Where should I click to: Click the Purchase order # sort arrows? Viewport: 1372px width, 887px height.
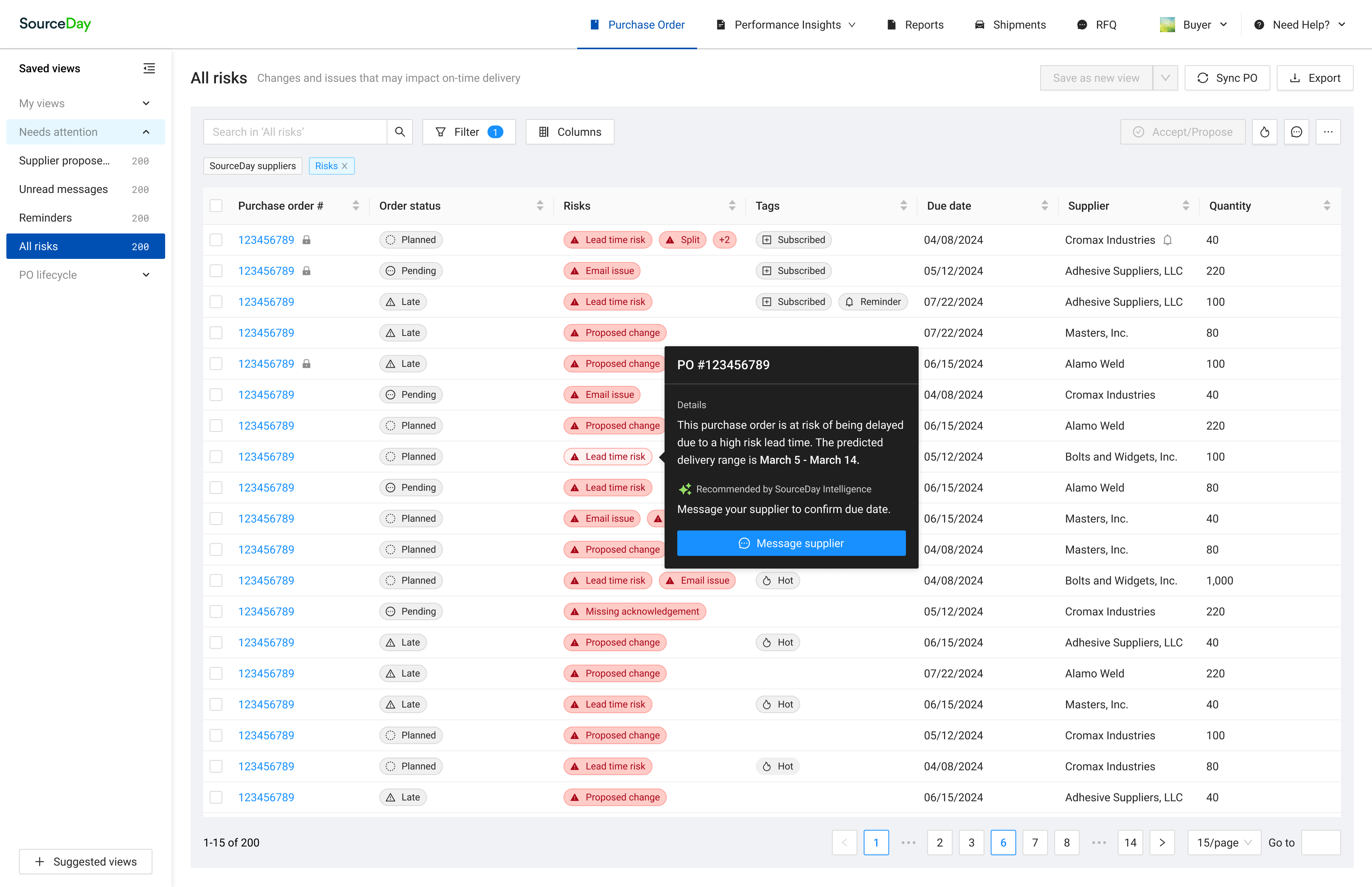pos(356,206)
